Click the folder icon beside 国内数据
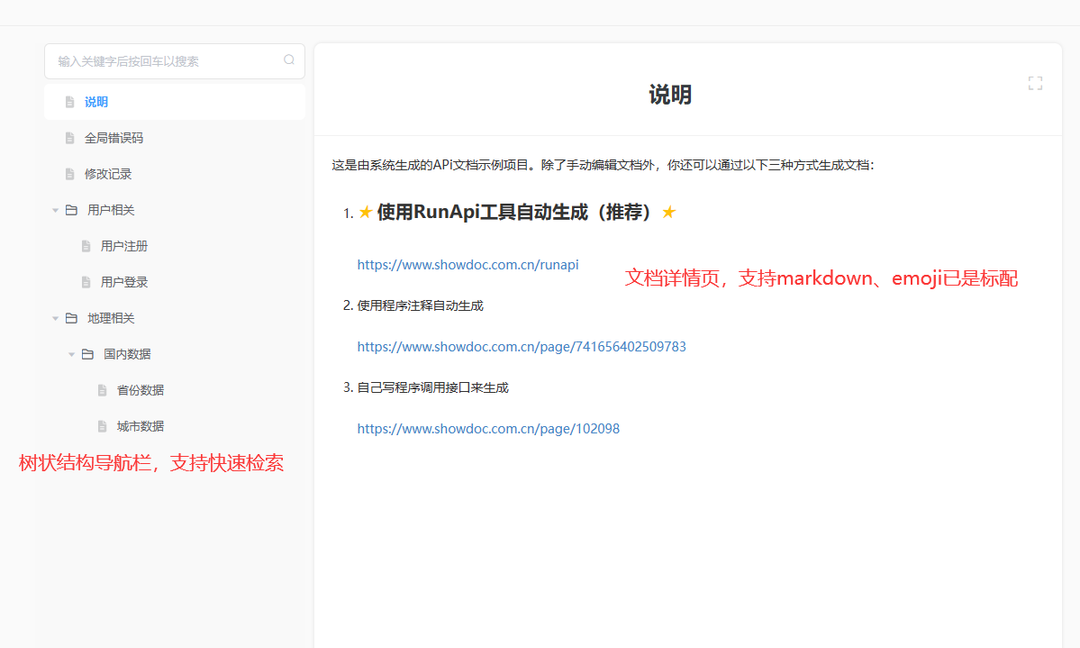The height and width of the screenshot is (648, 1080). point(88,353)
